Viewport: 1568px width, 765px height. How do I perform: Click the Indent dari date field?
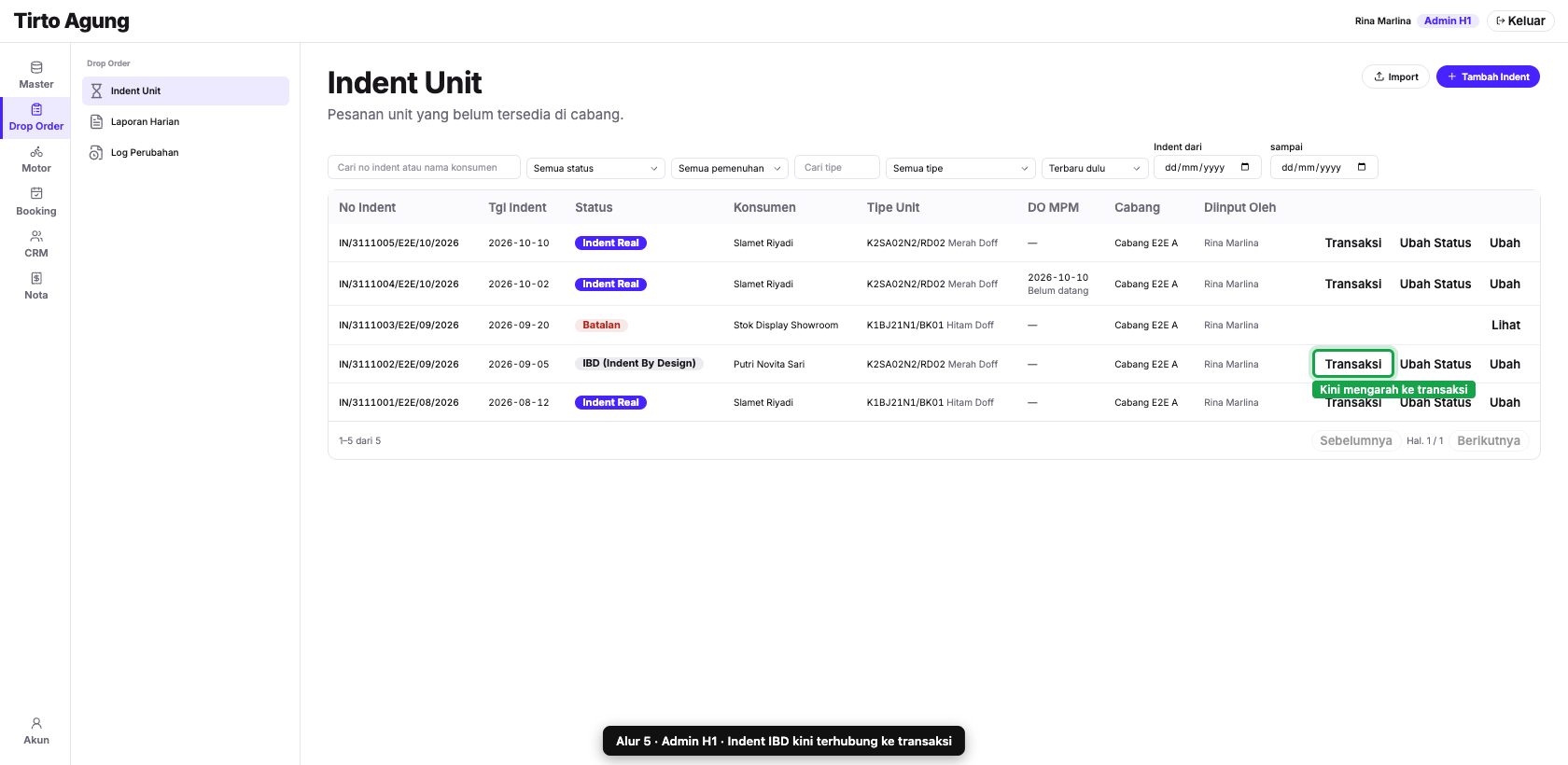1208,167
